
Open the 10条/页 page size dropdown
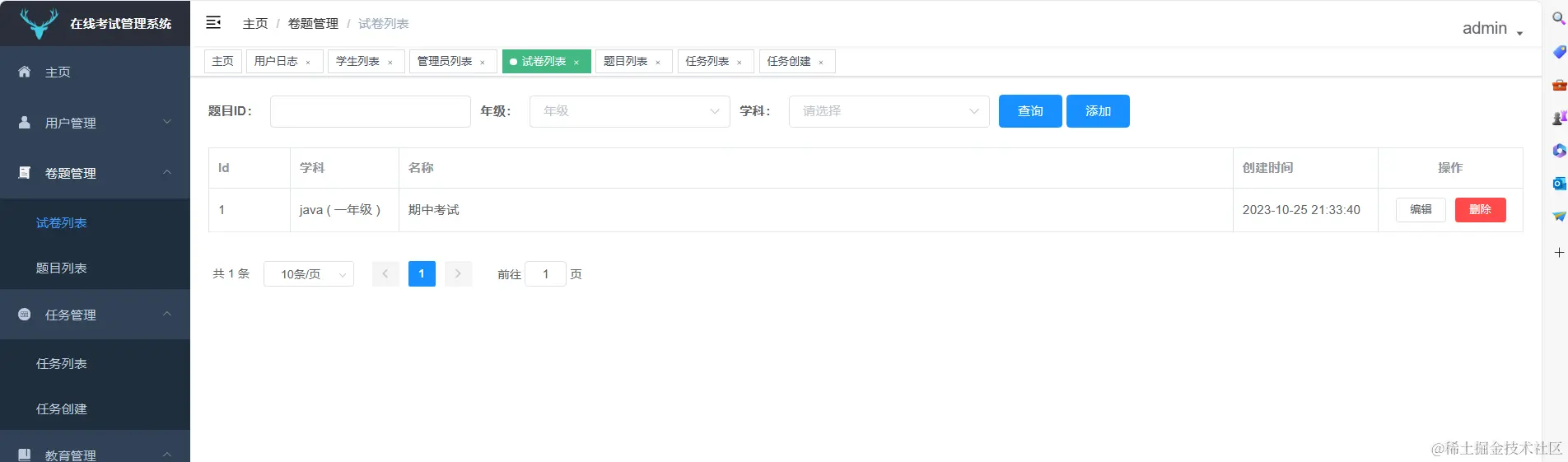tap(309, 274)
